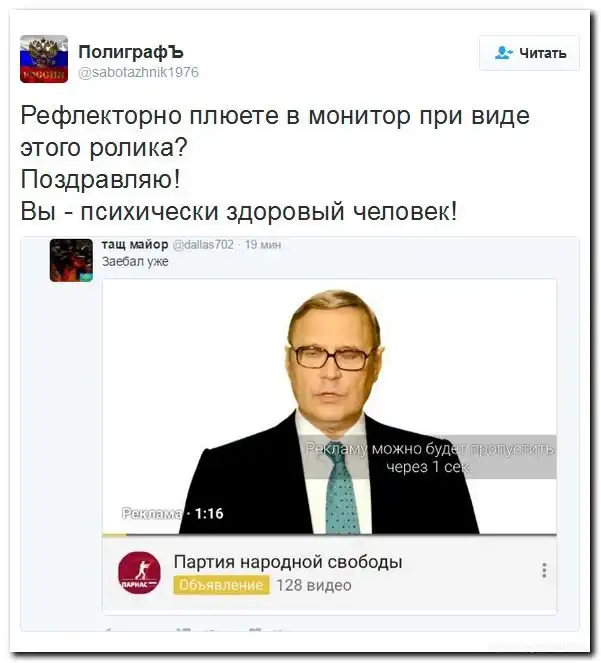Click the ПАРНАС red channel logo
Screen dimensions: 601x663
139,573
